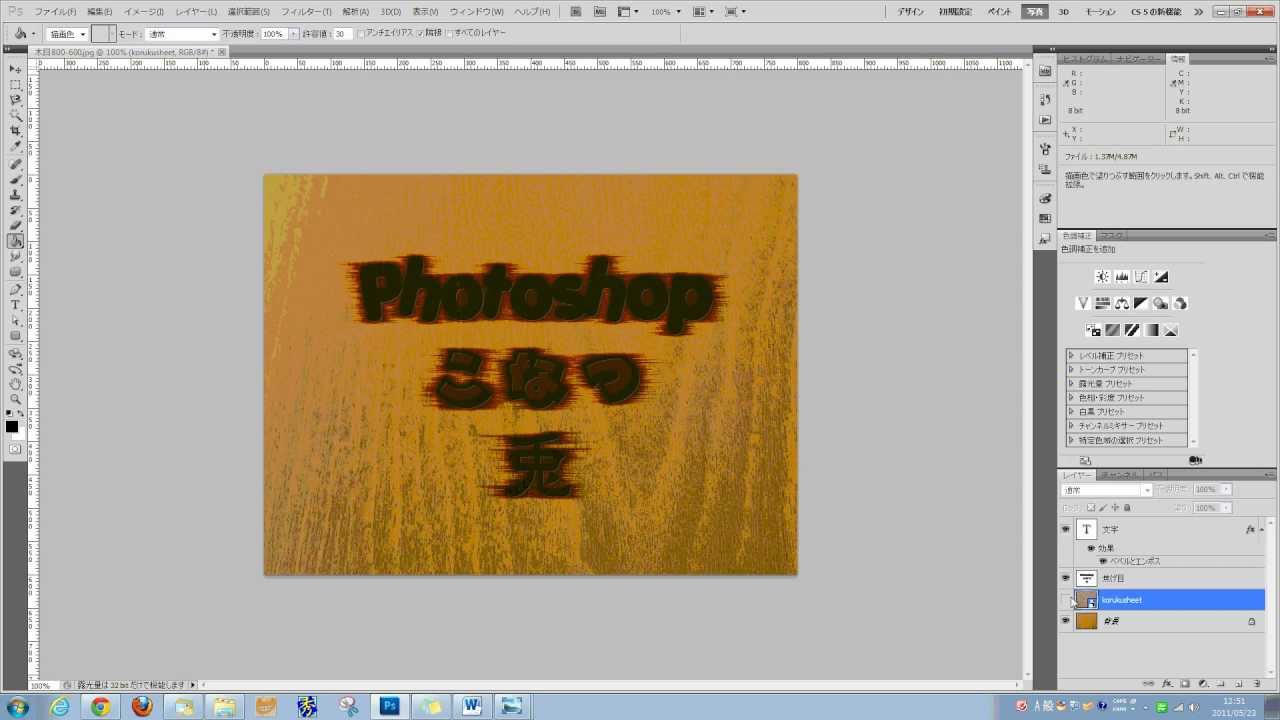Open the opacity slider arrow in options bar
This screenshot has height=720, width=1280.
293,34
